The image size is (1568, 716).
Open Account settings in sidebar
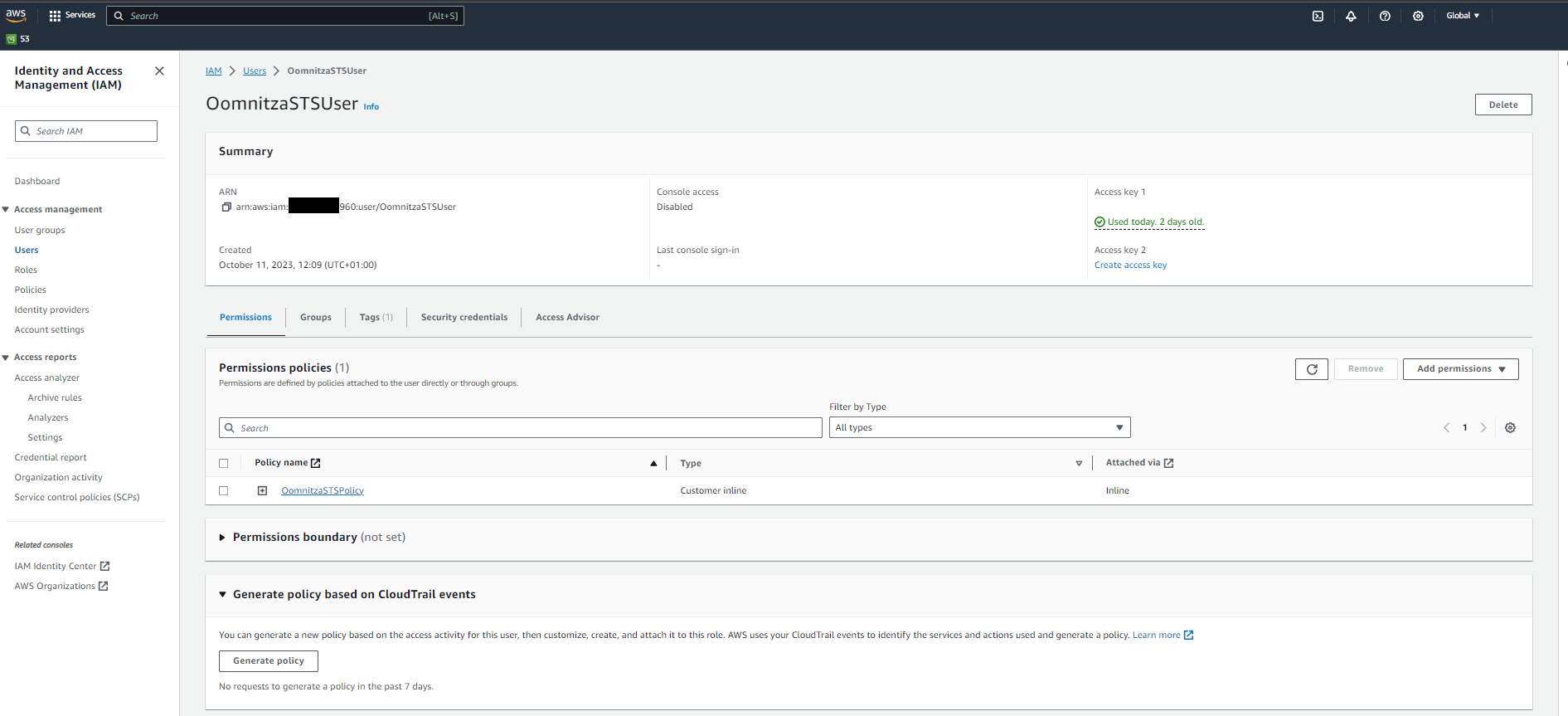(49, 330)
